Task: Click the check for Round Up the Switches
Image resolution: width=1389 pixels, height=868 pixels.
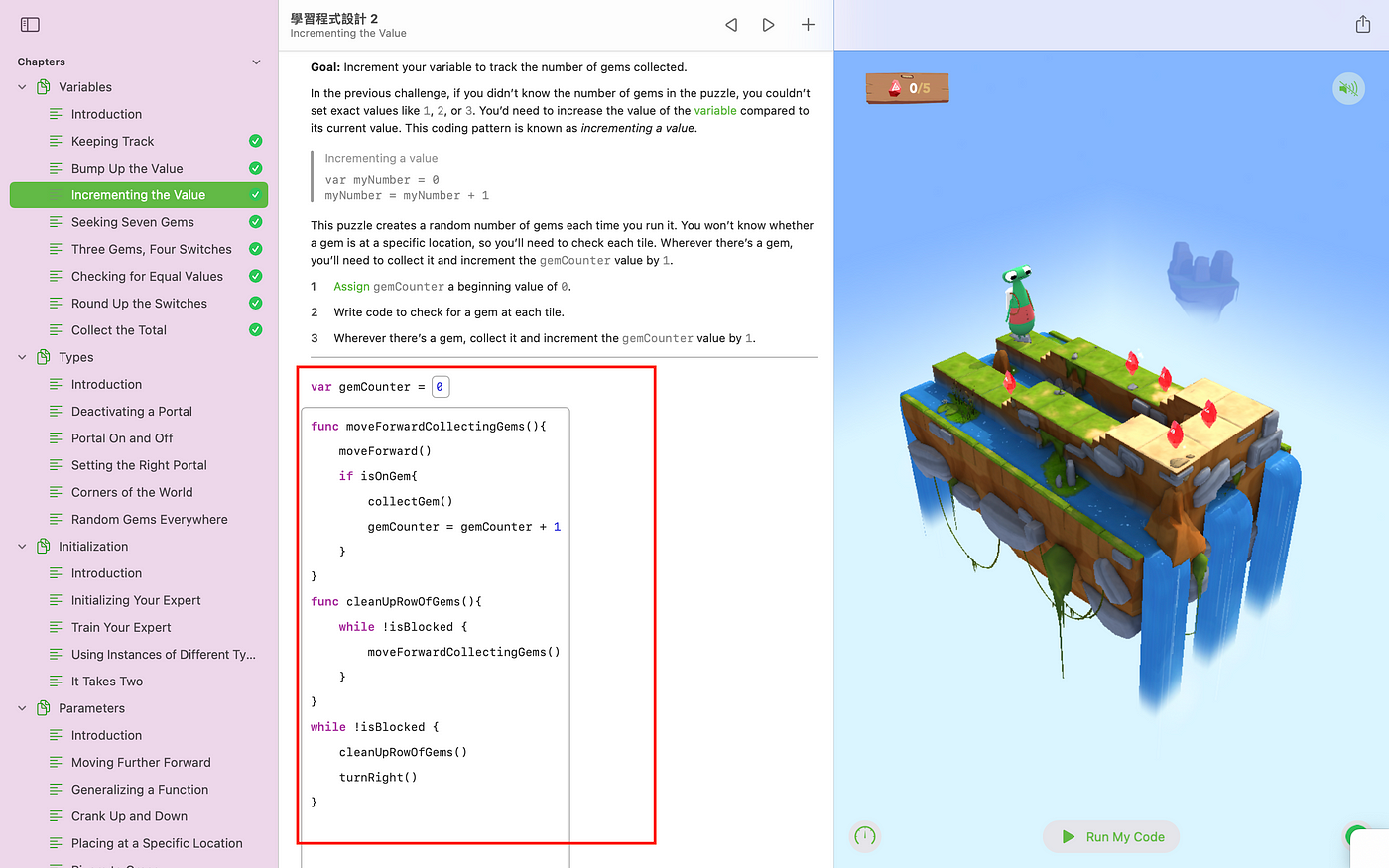Action: tap(255, 303)
